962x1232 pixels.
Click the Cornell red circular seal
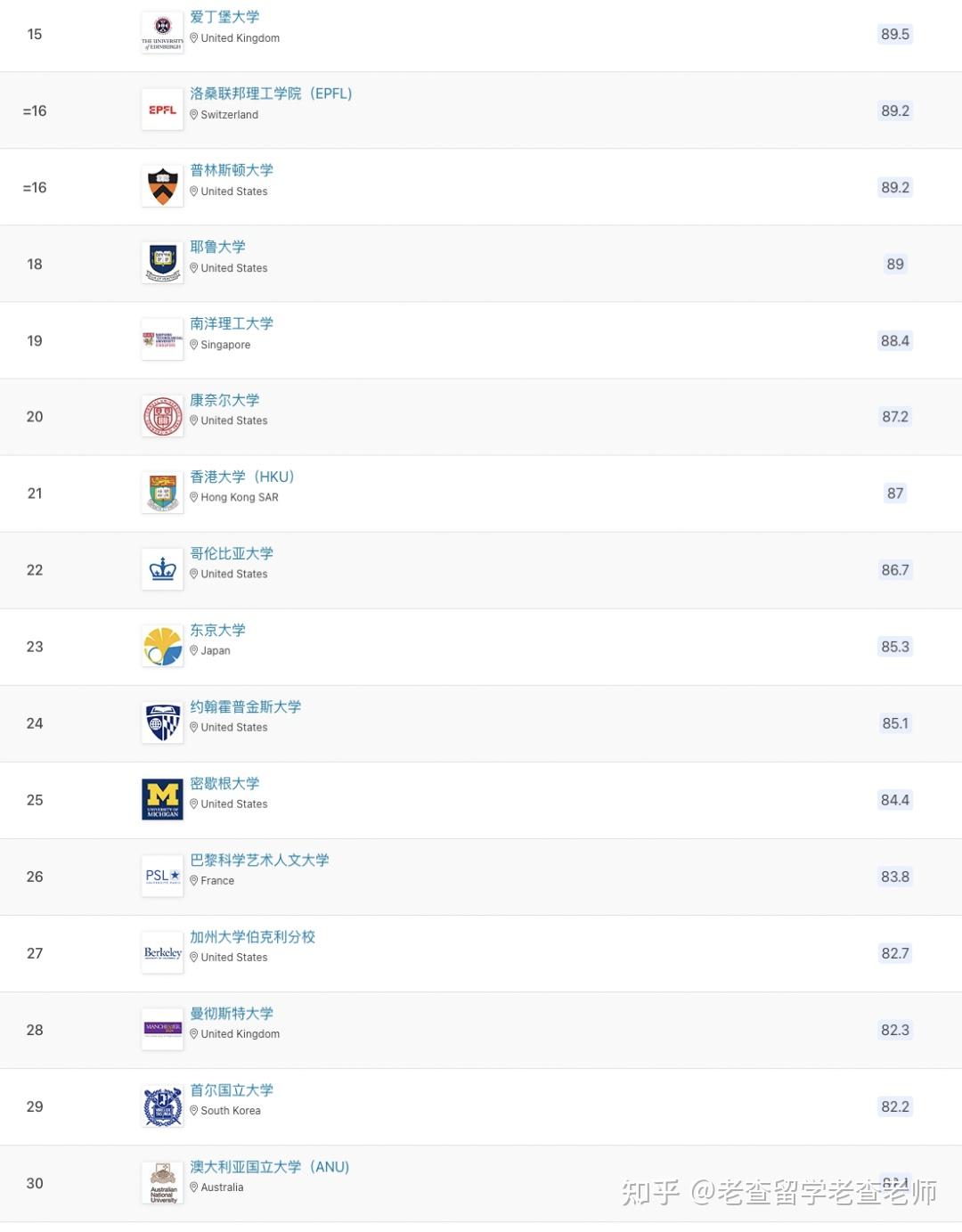[162, 417]
